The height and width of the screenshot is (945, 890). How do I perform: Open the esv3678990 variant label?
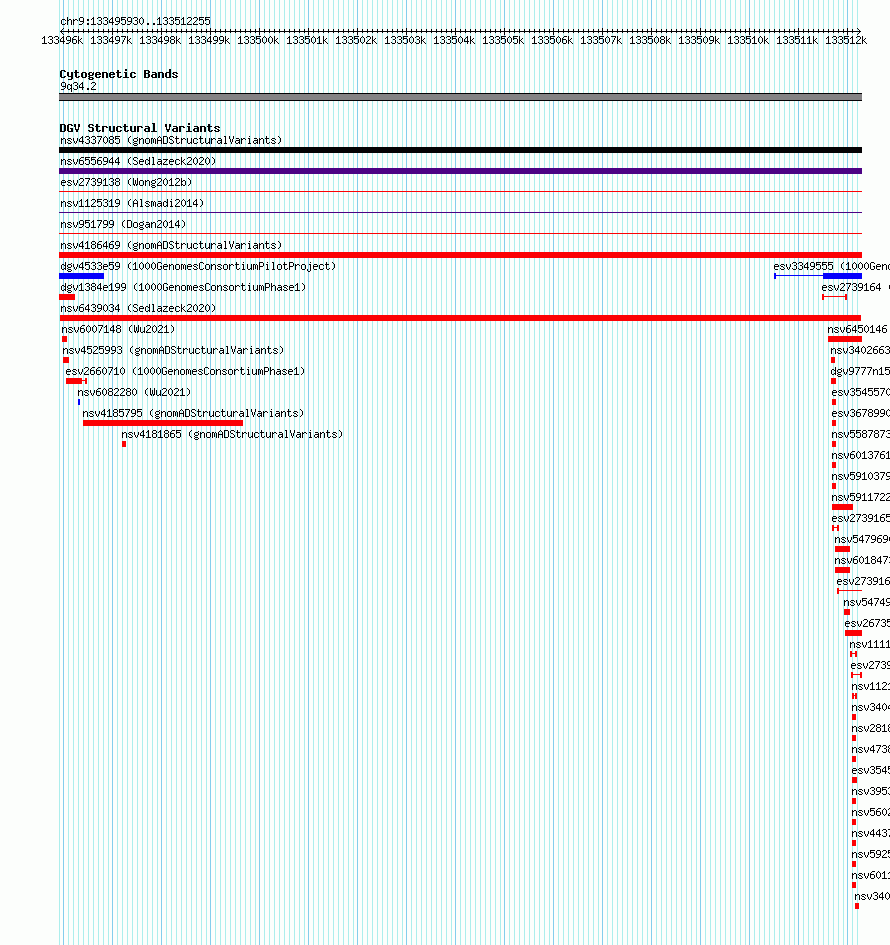click(860, 413)
